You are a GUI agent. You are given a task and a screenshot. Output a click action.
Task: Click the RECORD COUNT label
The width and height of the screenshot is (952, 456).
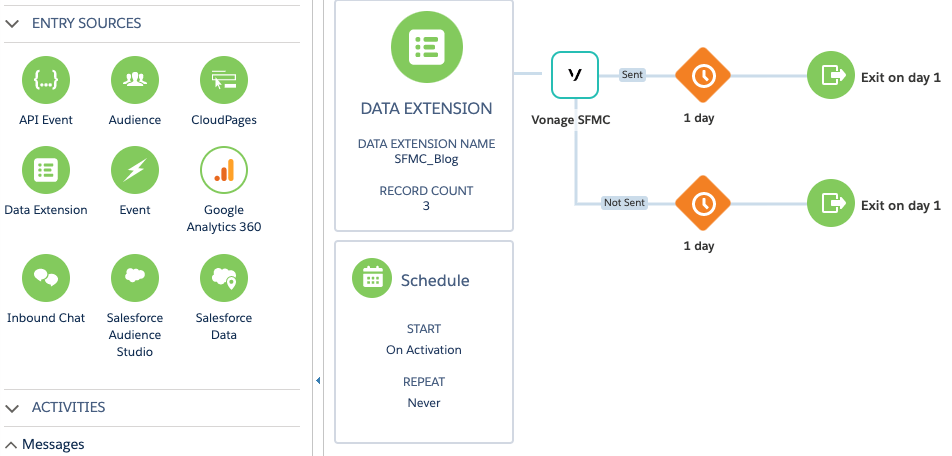point(426,191)
